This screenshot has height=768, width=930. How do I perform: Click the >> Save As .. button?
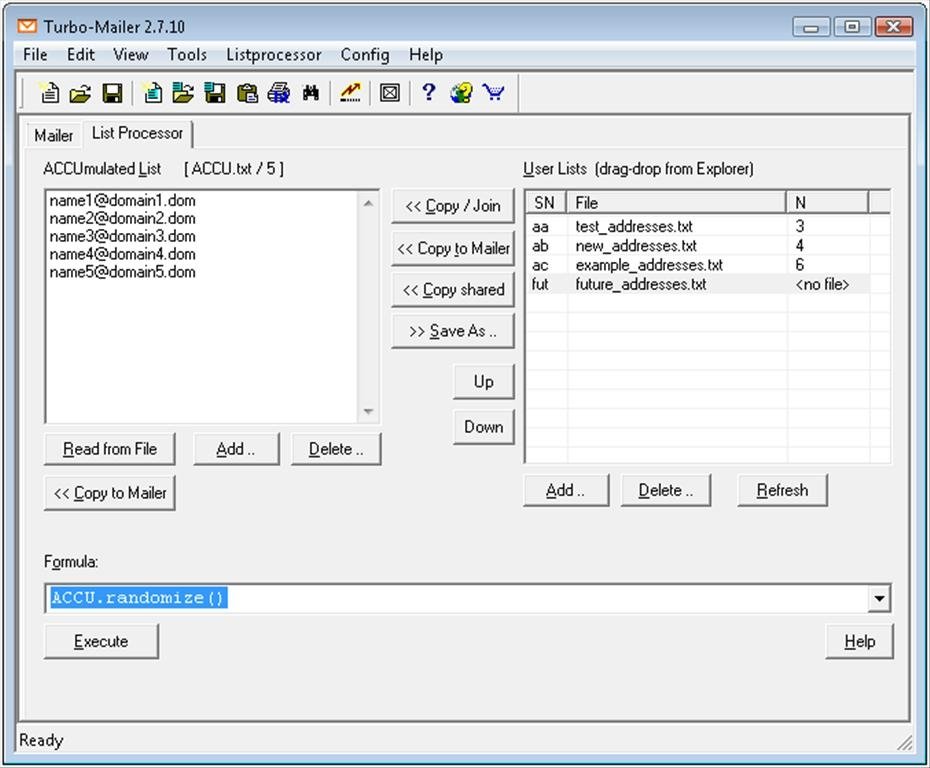[453, 331]
